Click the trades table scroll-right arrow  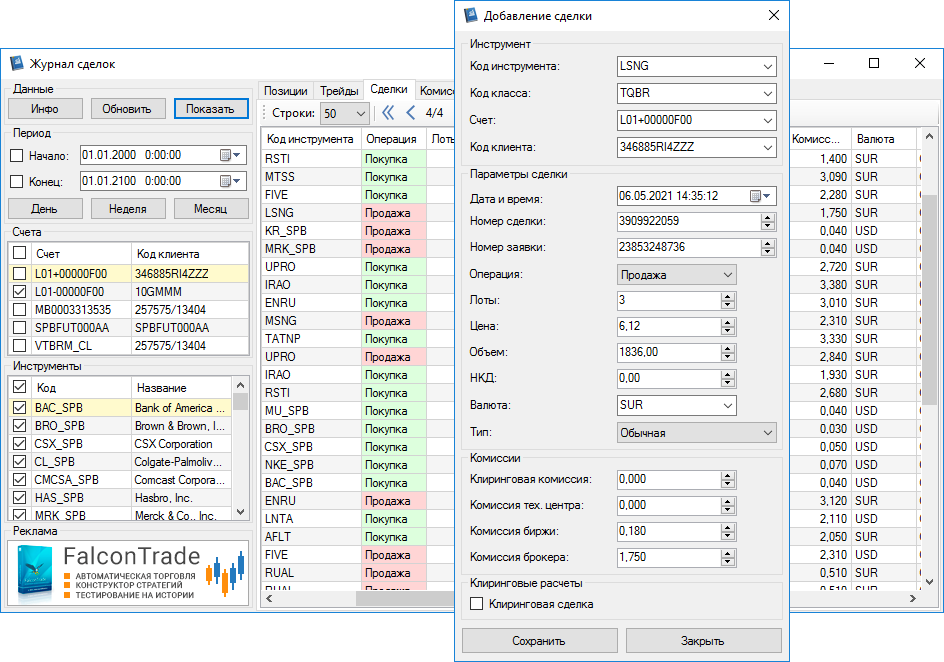913,599
